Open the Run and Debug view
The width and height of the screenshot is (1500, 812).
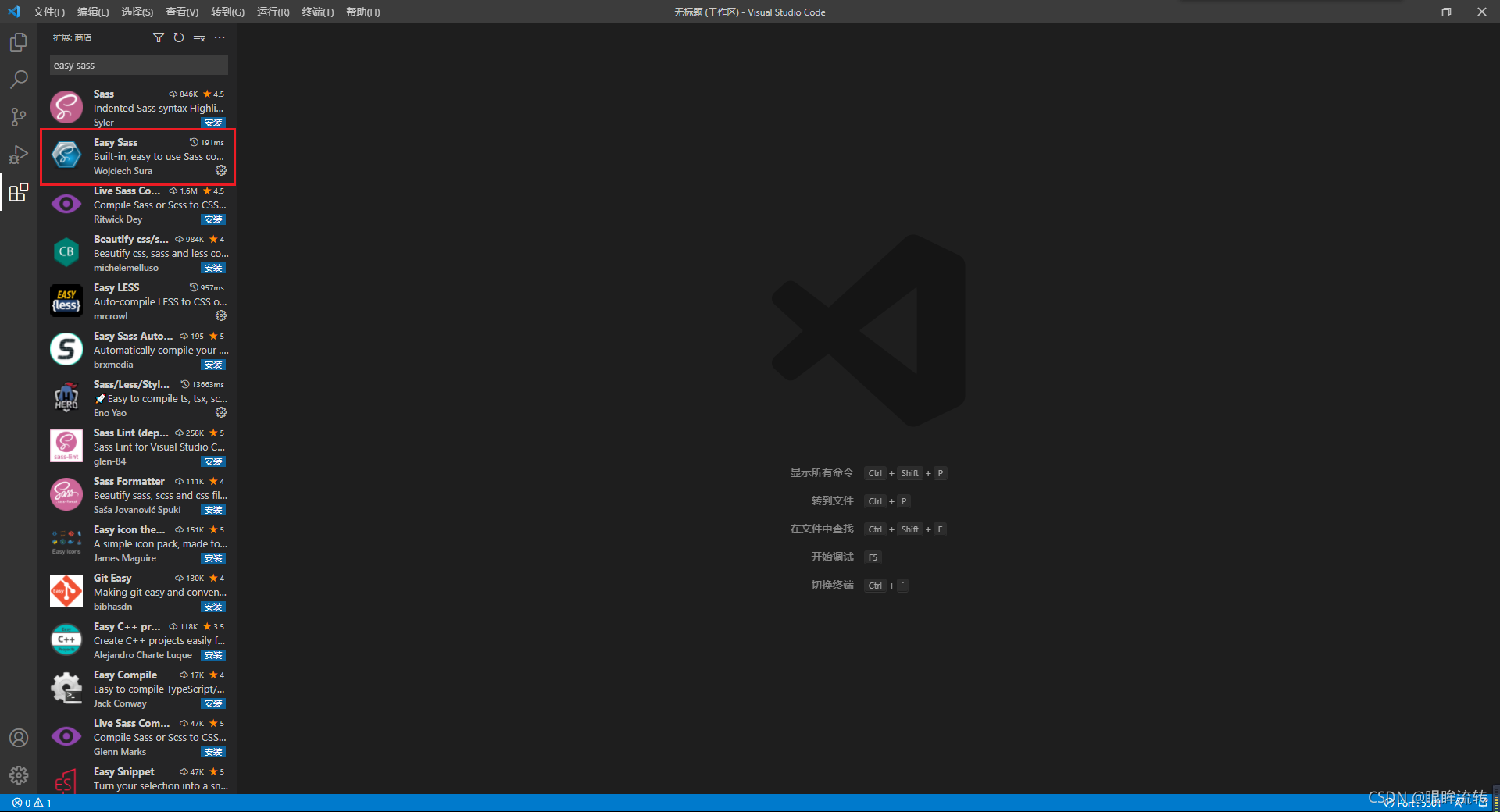pos(19,155)
